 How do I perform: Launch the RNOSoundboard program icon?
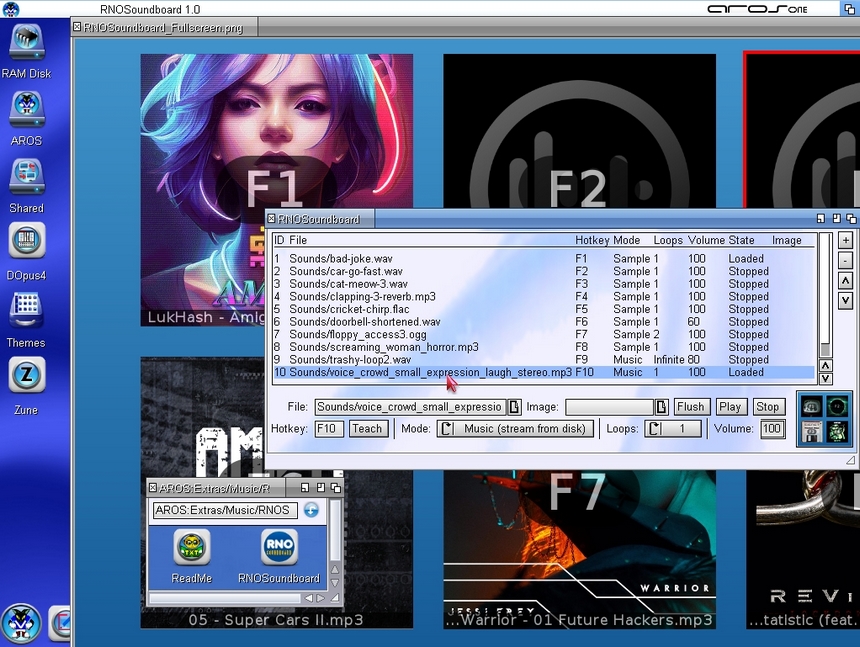coord(279,547)
